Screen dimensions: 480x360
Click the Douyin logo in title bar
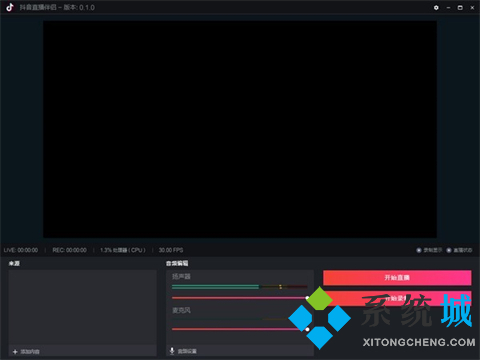tap(10, 7)
